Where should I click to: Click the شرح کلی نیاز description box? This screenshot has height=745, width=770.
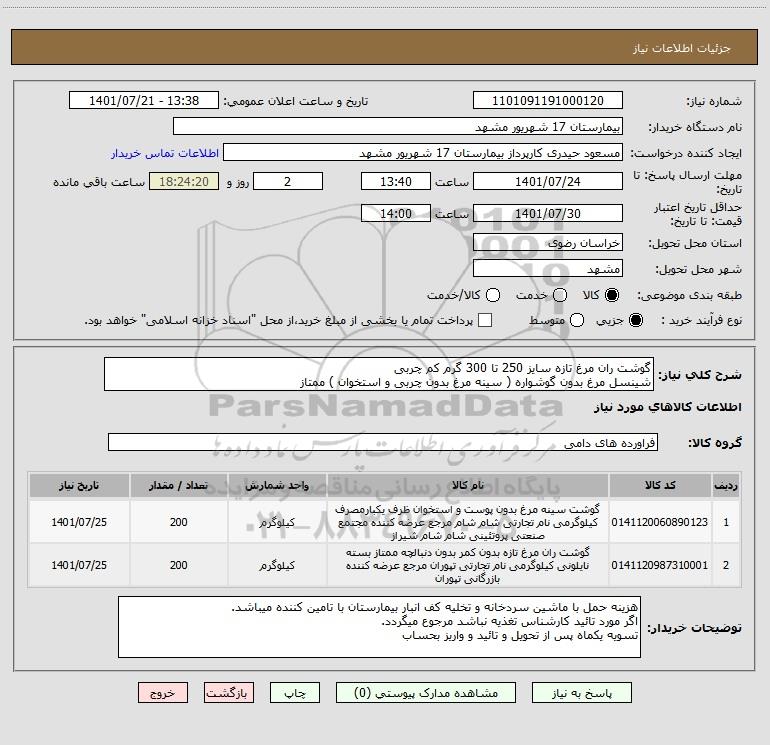point(379,375)
